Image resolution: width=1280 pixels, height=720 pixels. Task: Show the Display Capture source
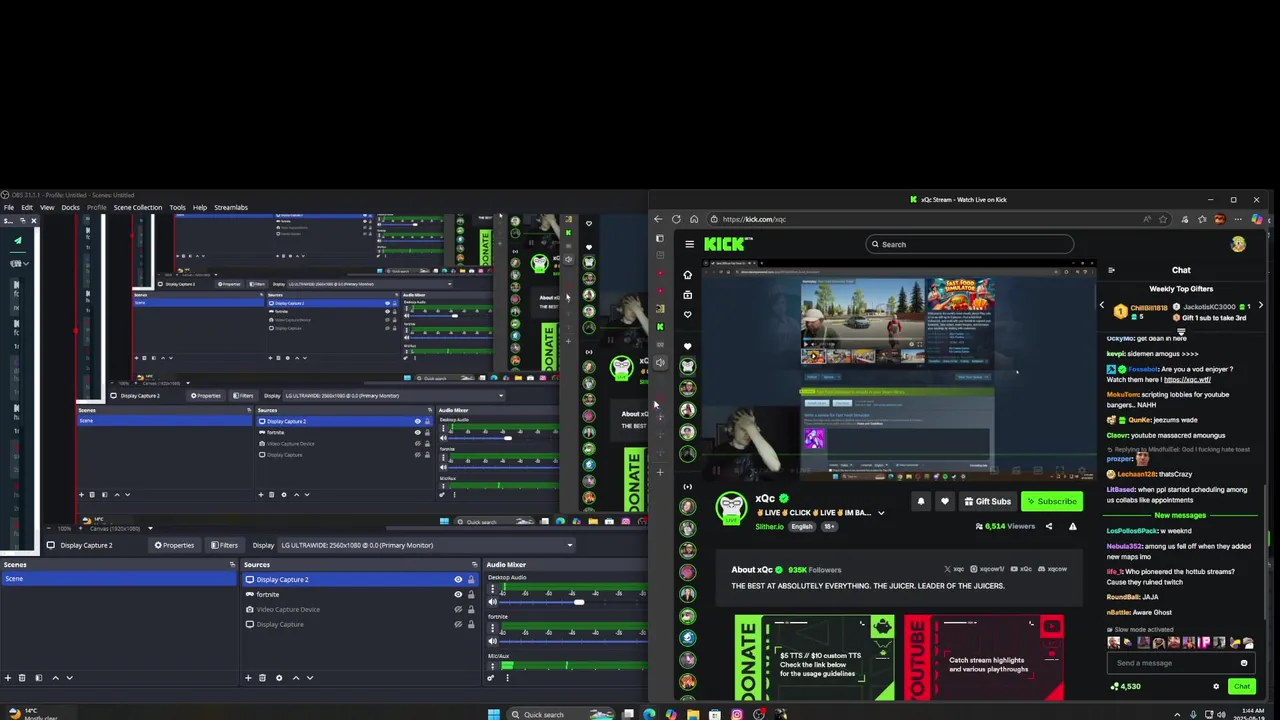click(458, 624)
